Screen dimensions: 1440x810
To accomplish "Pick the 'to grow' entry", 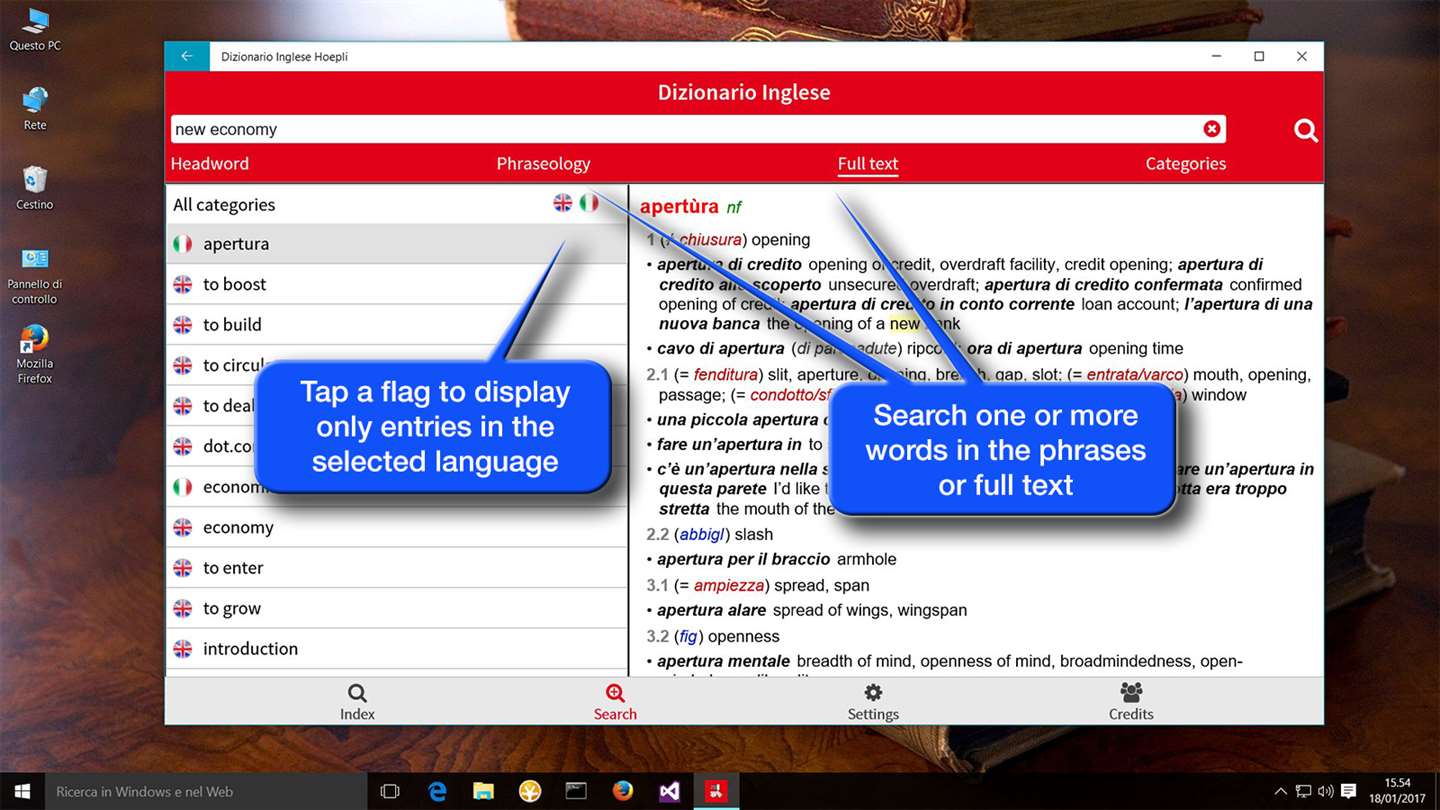I will point(396,608).
